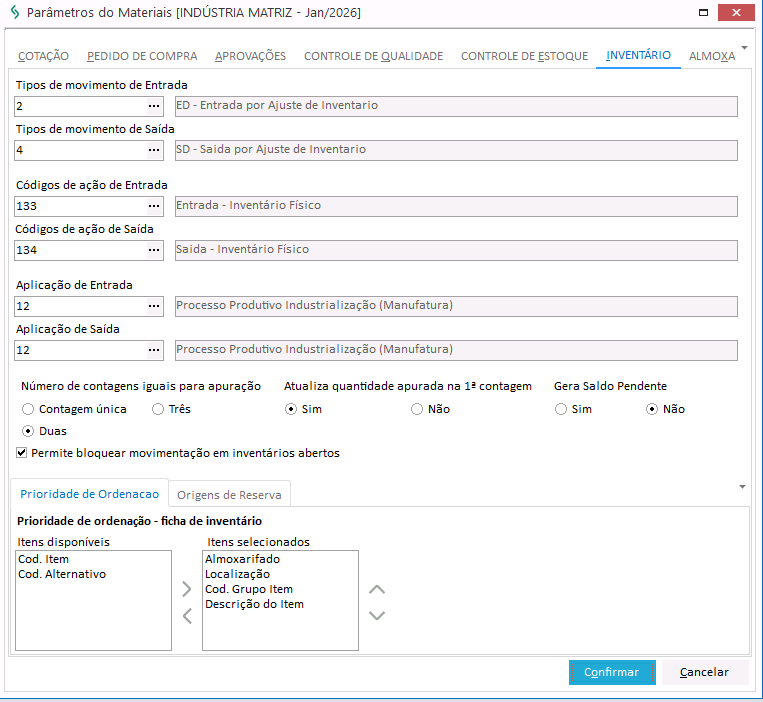Cancel the changes with Cancelar
The image size is (763, 702).
[x=704, y=672]
